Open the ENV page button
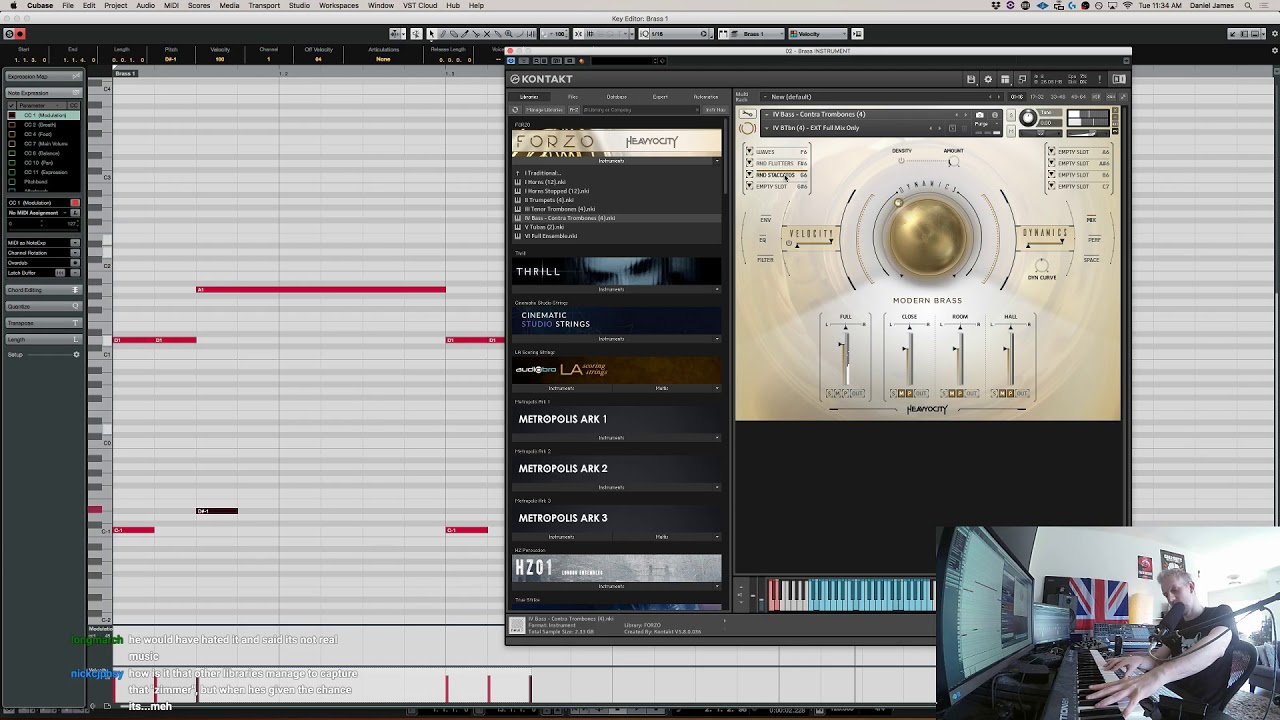 click(766, 220)
